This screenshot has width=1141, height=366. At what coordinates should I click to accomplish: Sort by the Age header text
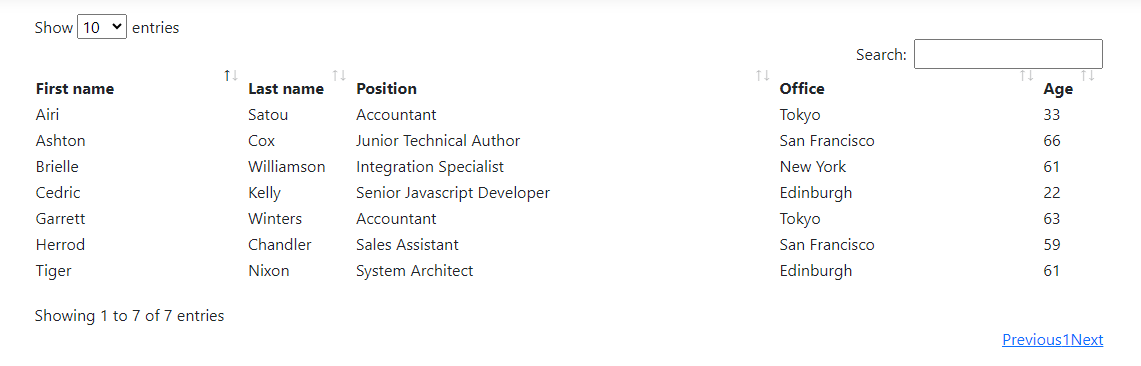1058,89
